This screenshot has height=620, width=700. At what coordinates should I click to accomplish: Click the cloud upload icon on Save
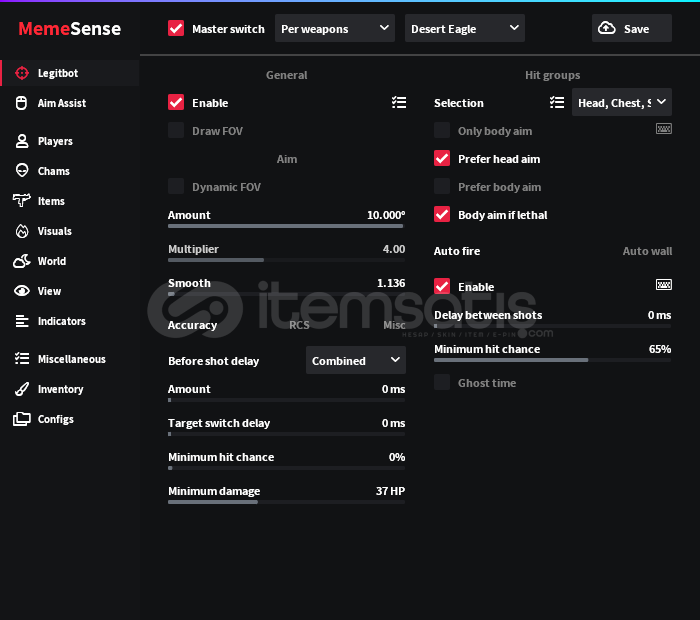(x=606, y=28)
